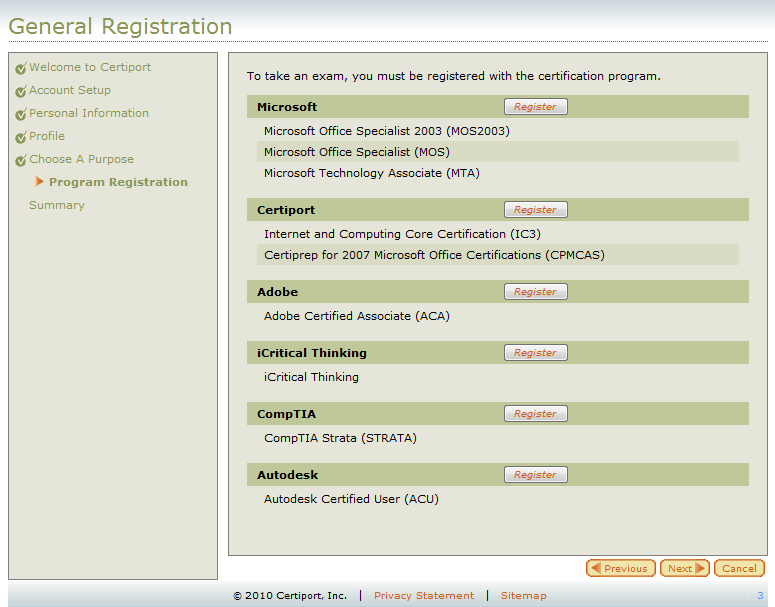Click the Autodesk section header label

coord(288,475)
